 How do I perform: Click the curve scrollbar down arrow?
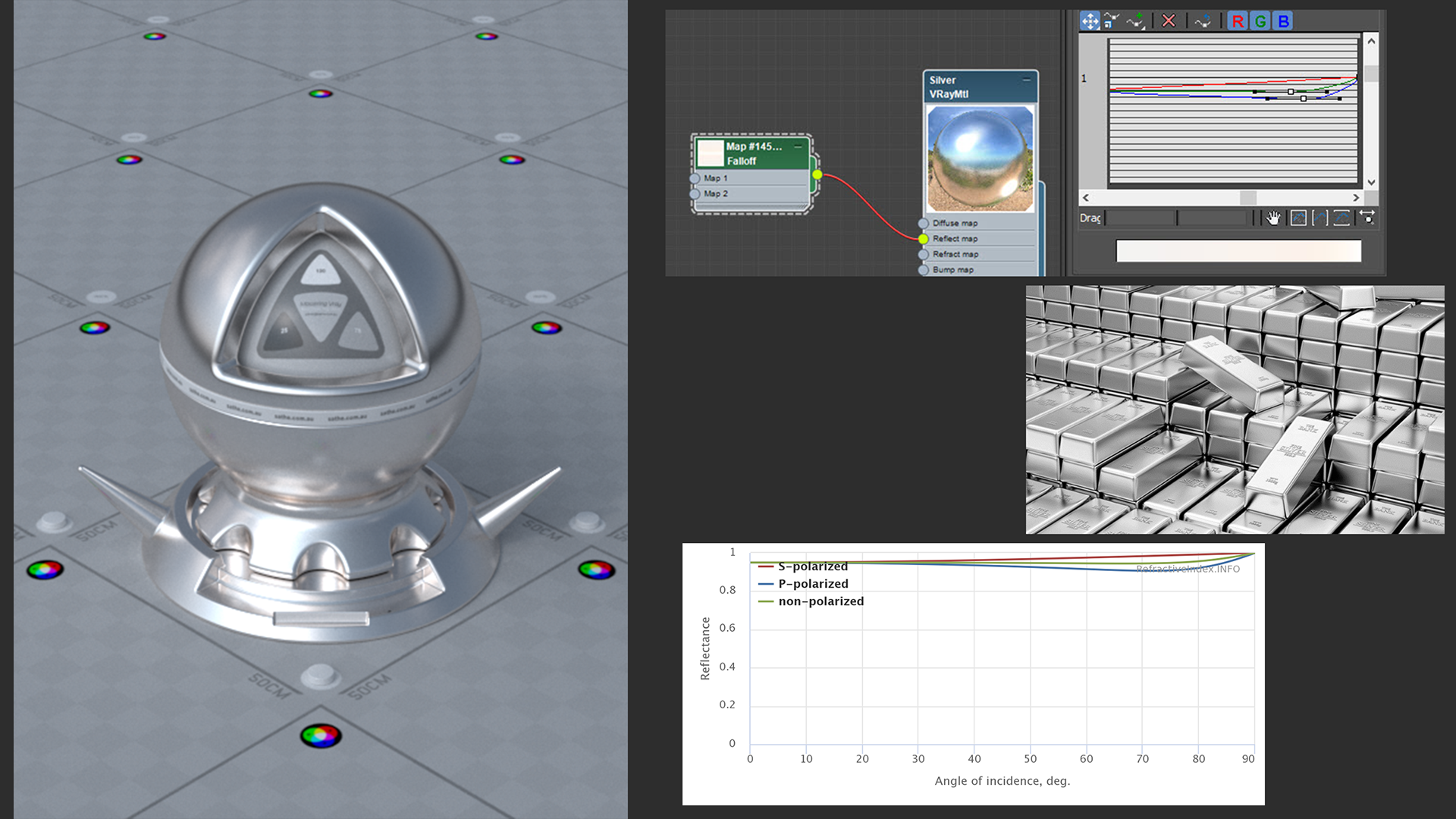pyautogui.click(x=1371, y=183)
